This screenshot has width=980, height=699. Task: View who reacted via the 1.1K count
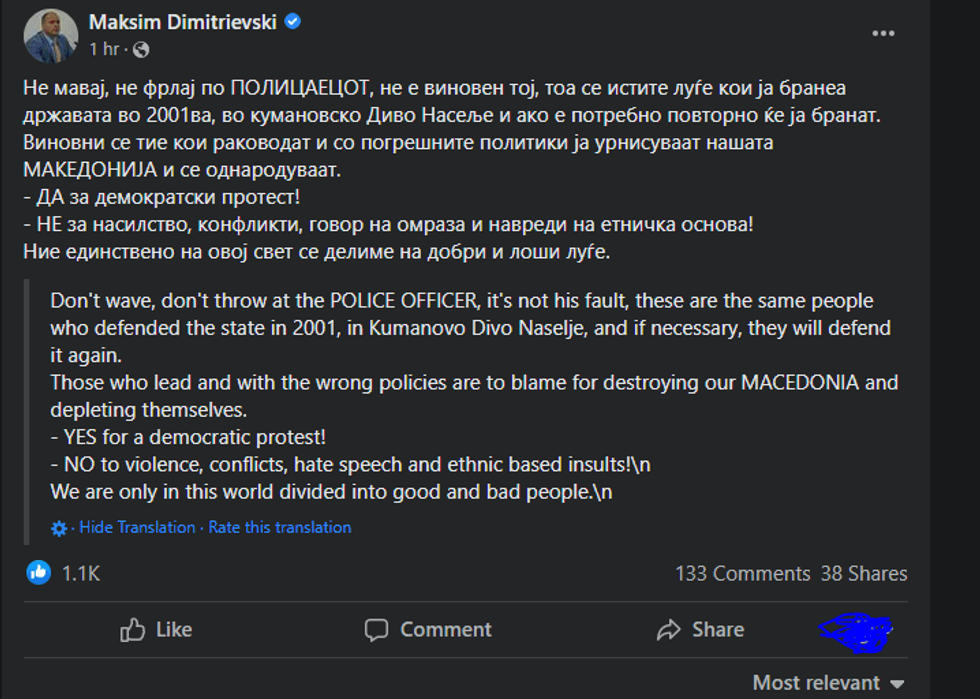click(x=81, y=574)
